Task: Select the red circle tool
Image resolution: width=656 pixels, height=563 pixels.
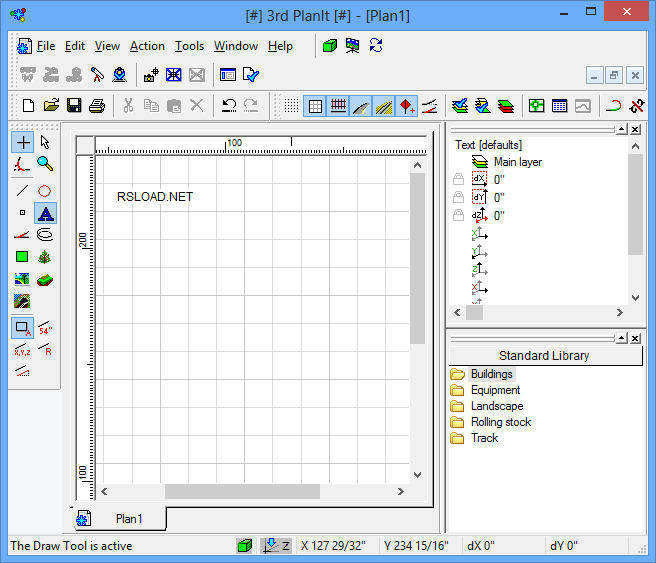Action: point(45,191)
